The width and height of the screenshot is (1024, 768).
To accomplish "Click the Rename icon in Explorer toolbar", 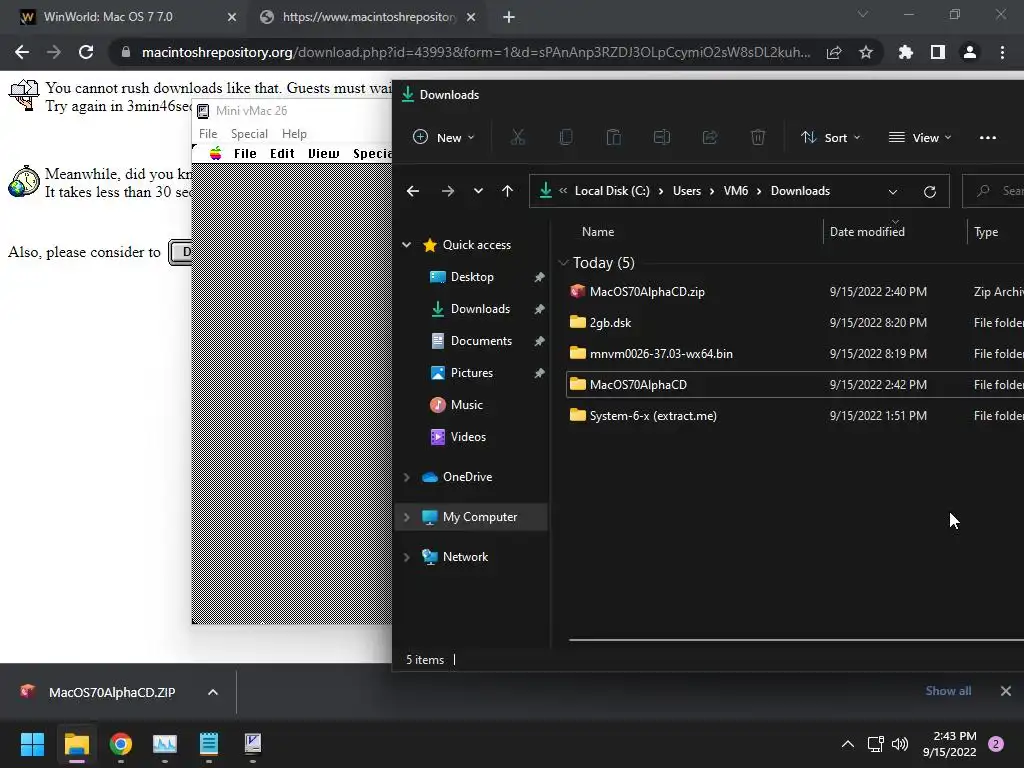I will click(662, 137).
